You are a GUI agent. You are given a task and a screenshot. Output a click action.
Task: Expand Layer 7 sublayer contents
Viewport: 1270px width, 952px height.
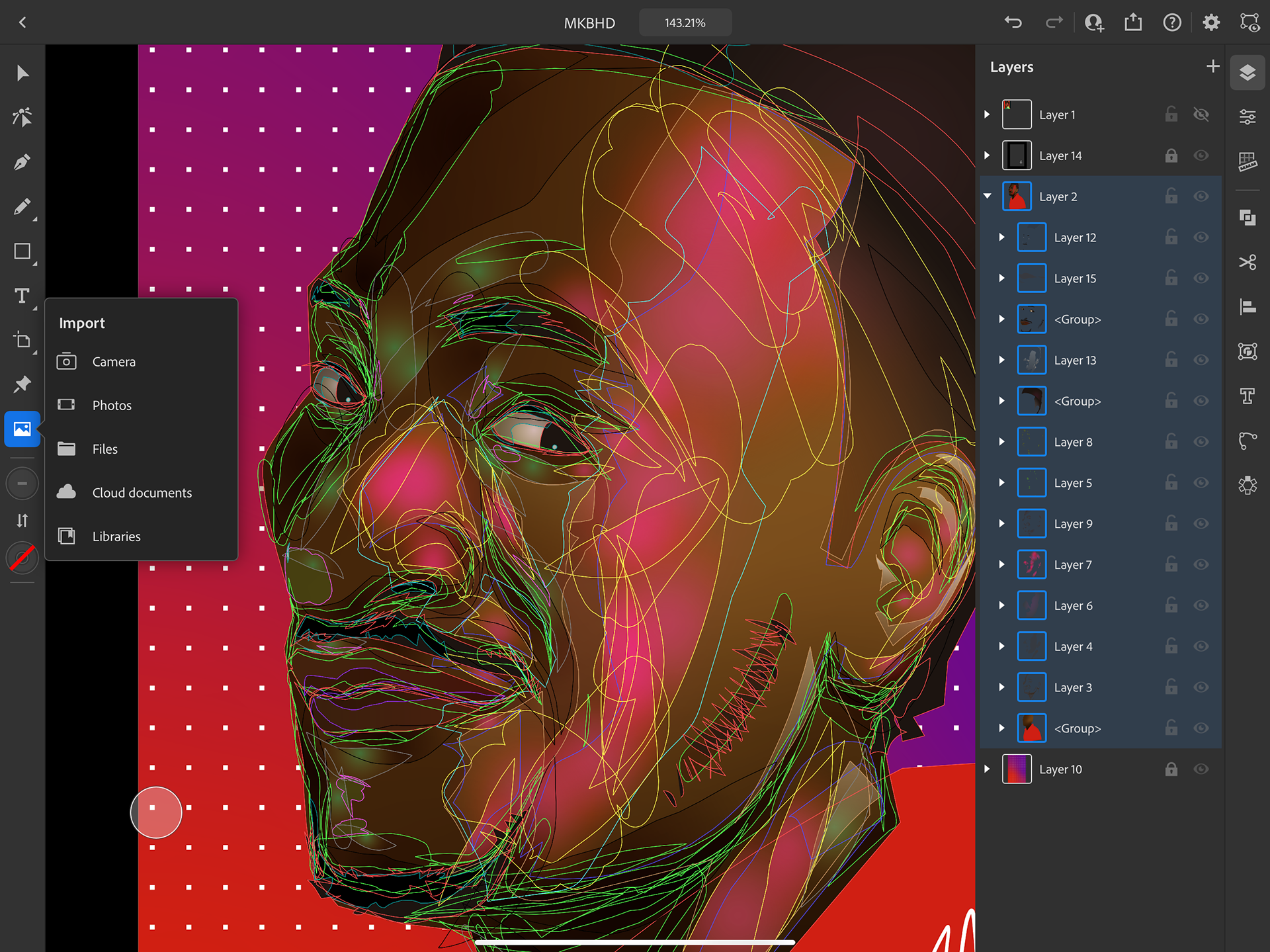click(x=1002, y=564)
